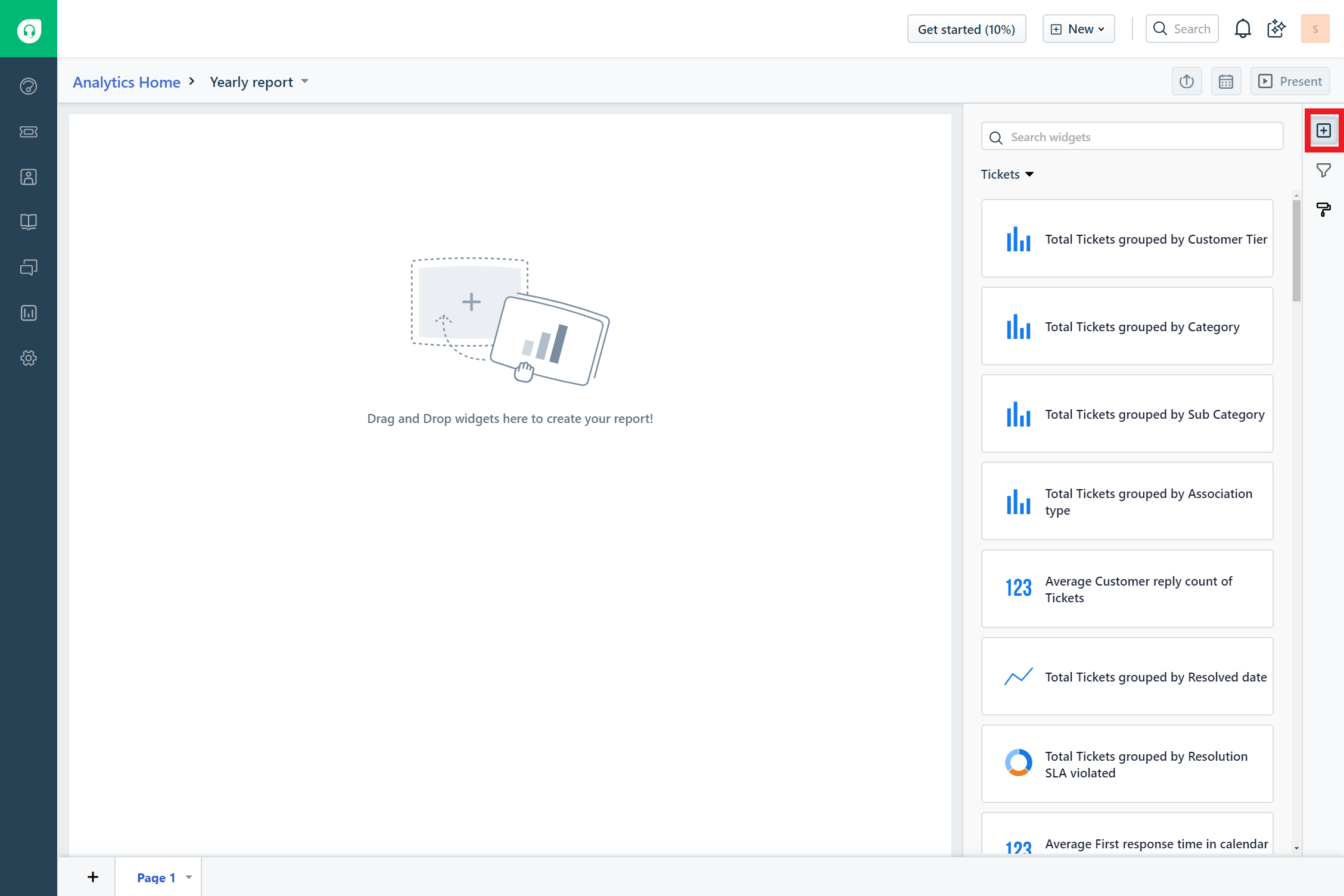Open Admin settings gear in sidebar
This screenshot has height=896, width=1344.
(29, 358)
